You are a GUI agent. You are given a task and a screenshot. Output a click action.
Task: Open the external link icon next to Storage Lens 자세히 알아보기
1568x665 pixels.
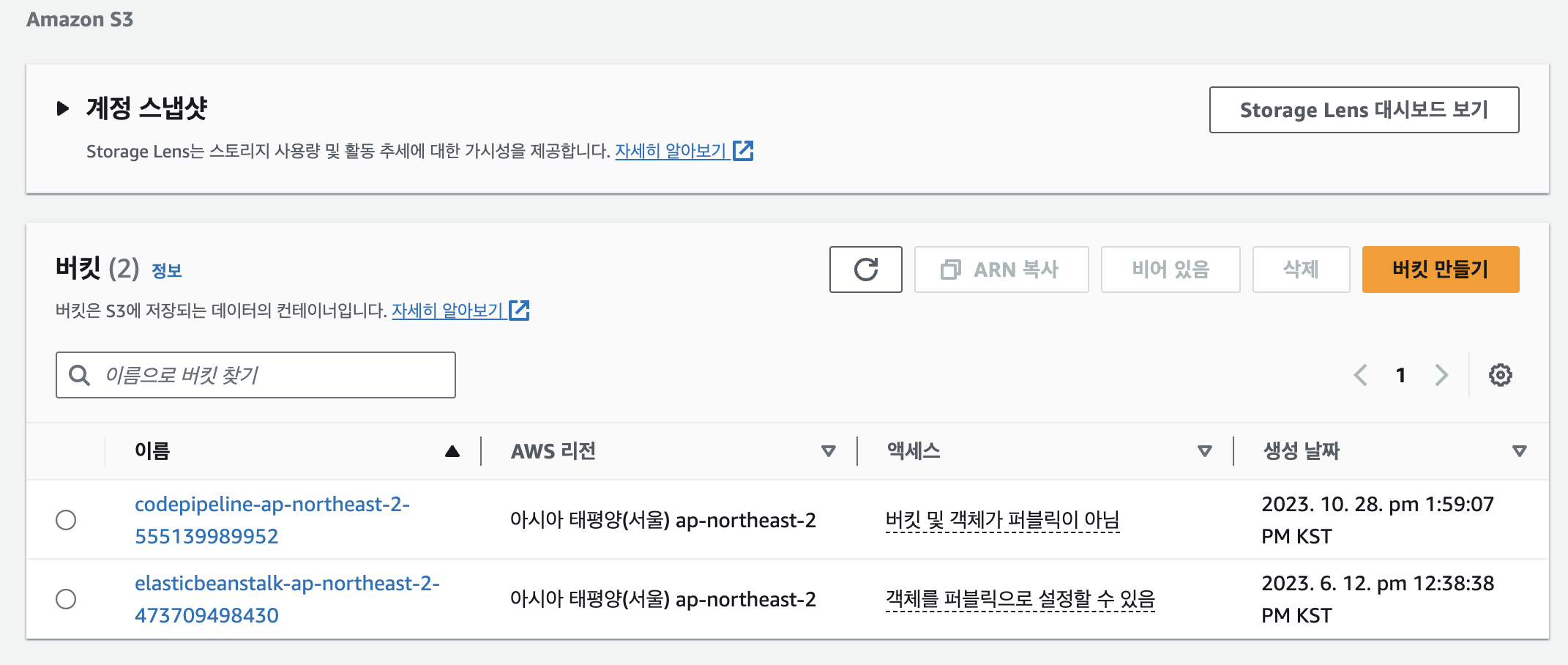point(744,150)
